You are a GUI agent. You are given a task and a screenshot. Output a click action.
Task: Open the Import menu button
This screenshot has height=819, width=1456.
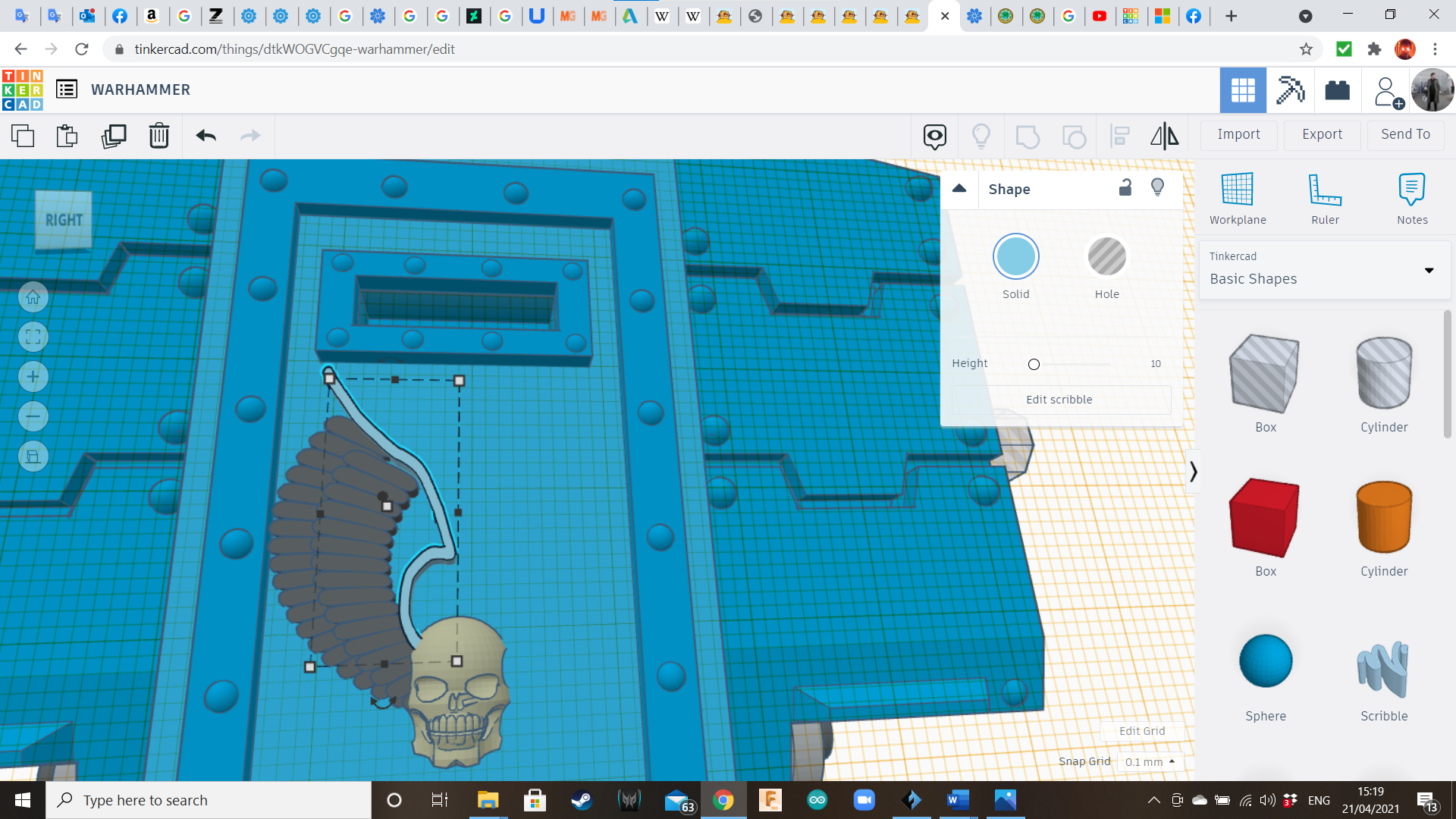[x=1238, y=134]
